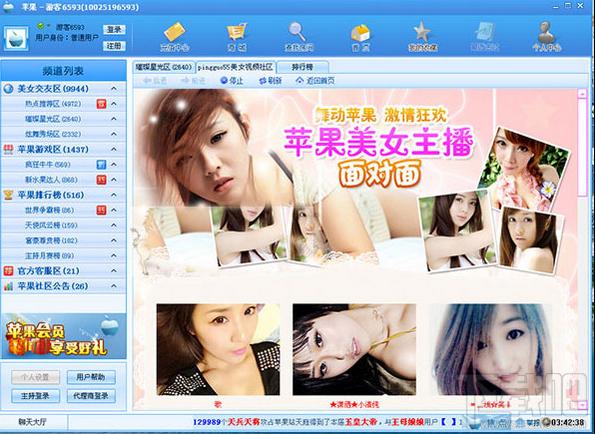Collapse the 苹果游戏区 channel group
Screen dimensions: 595x434
point(113,149)
